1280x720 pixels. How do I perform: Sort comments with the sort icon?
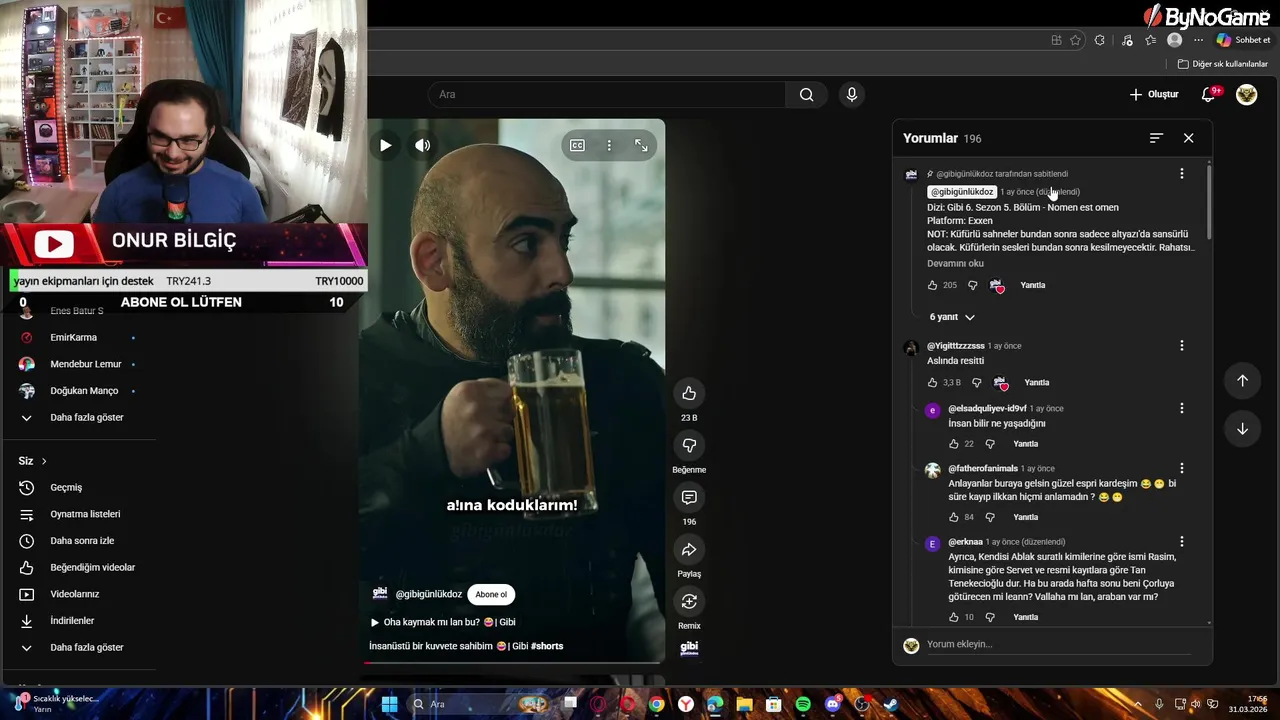(x=1156, y=138)
